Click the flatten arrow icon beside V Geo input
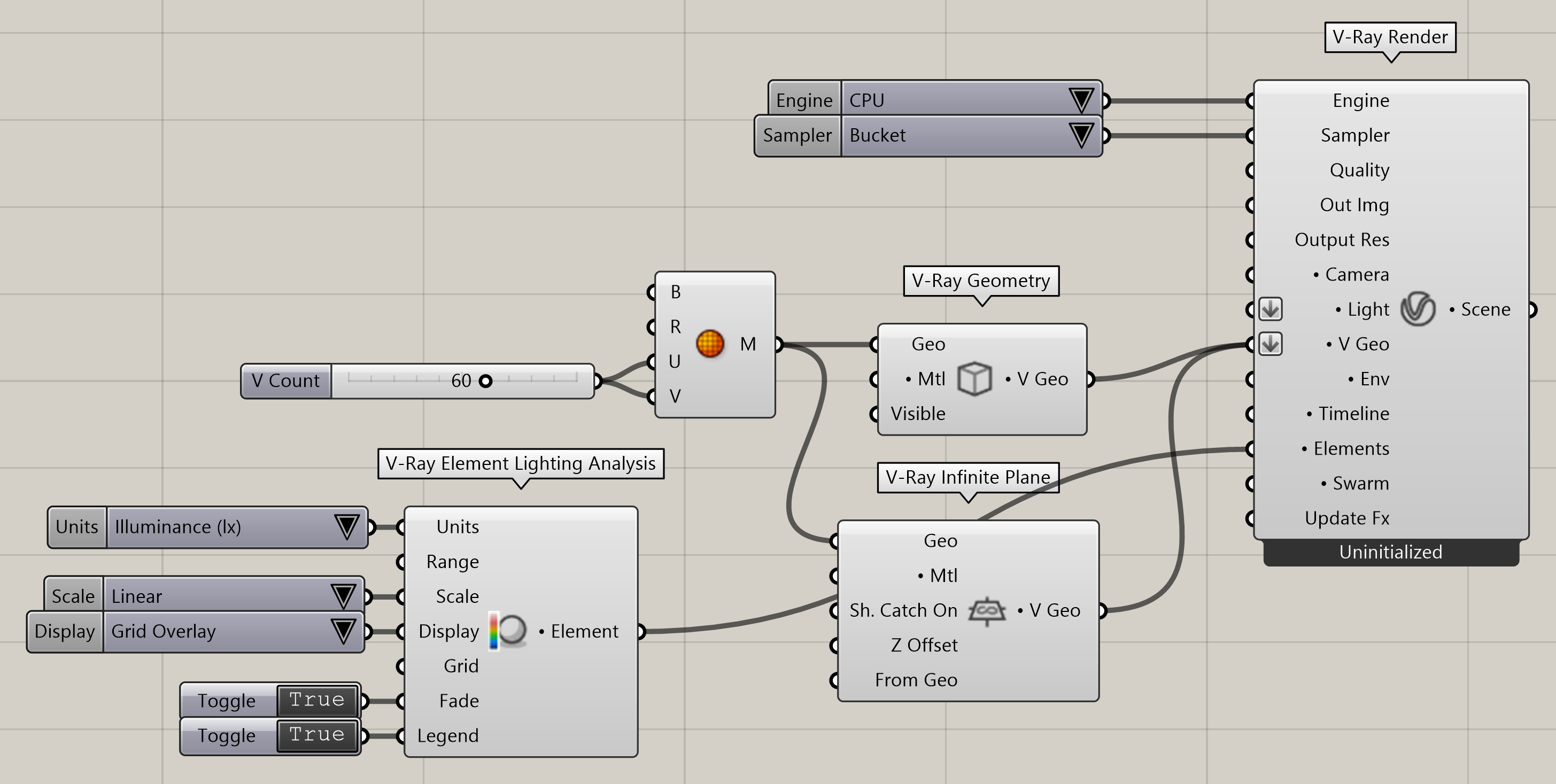Image resolution: width=1556 pixels, height=784 pixels. click(x=1270, y=344)
